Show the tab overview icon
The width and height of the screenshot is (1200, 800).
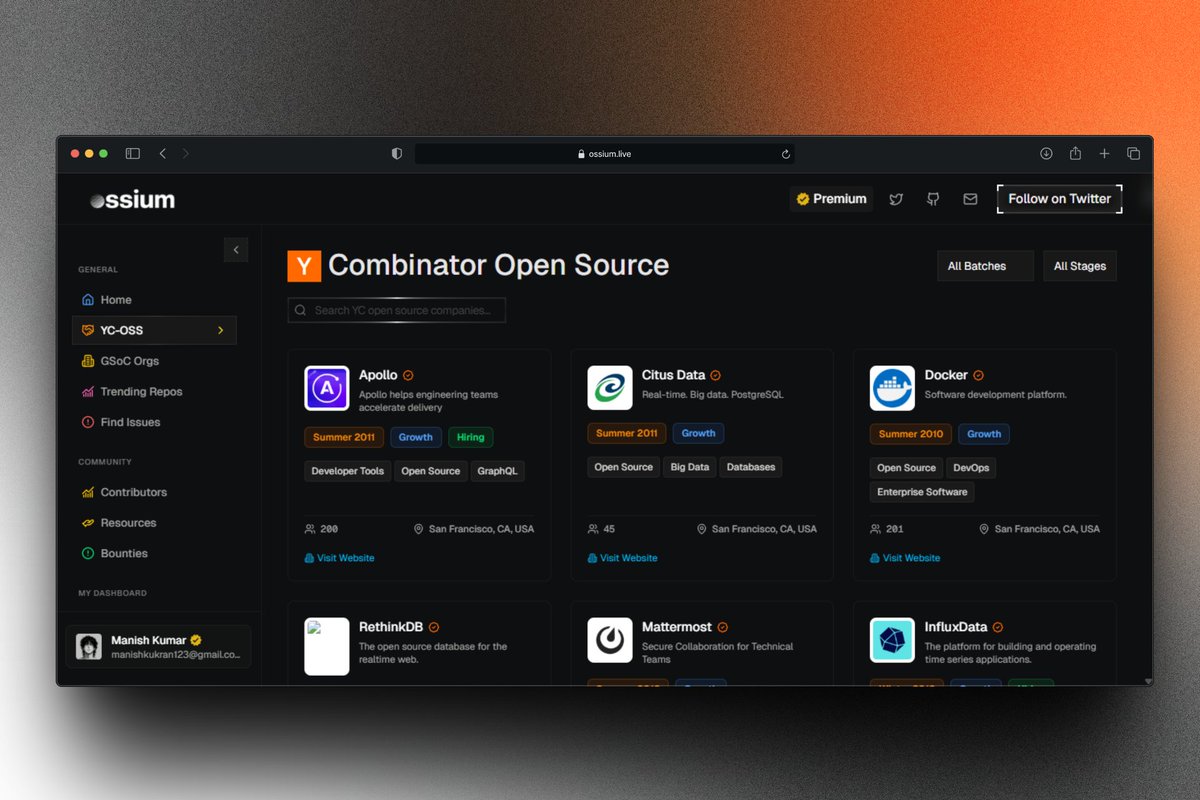[1133, 153]
